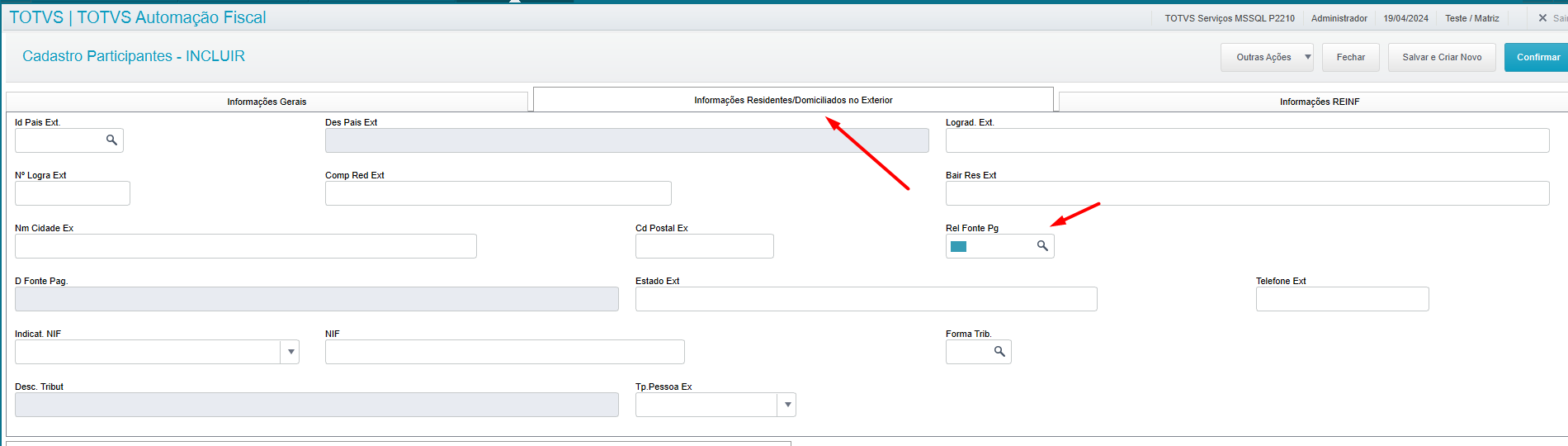Select the Informações Residentes/Domiciliados no Exterior tab
The width and height of the screenshot is (1568, 446).
pyautogui.click(x=793, y=100)
